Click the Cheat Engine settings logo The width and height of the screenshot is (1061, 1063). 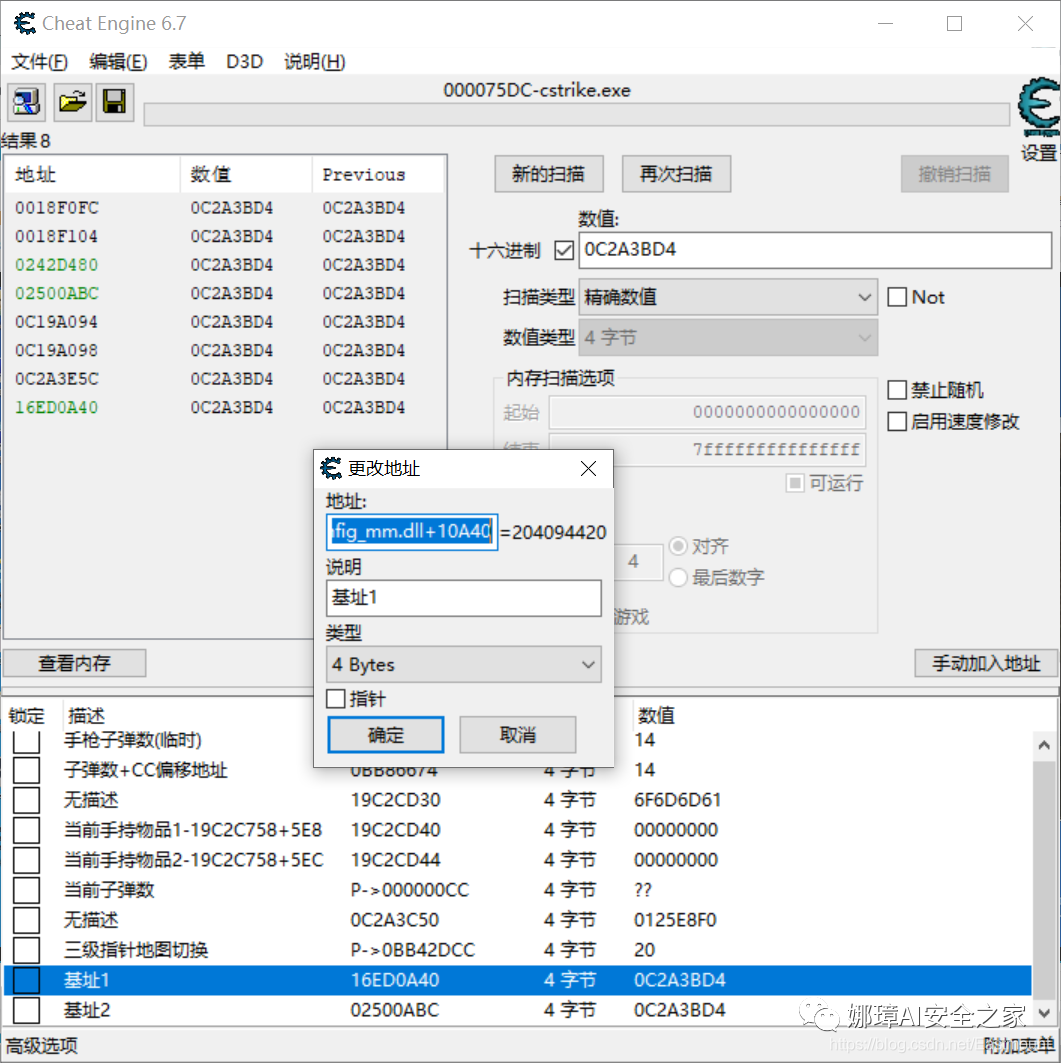(x=1039, y=108)
